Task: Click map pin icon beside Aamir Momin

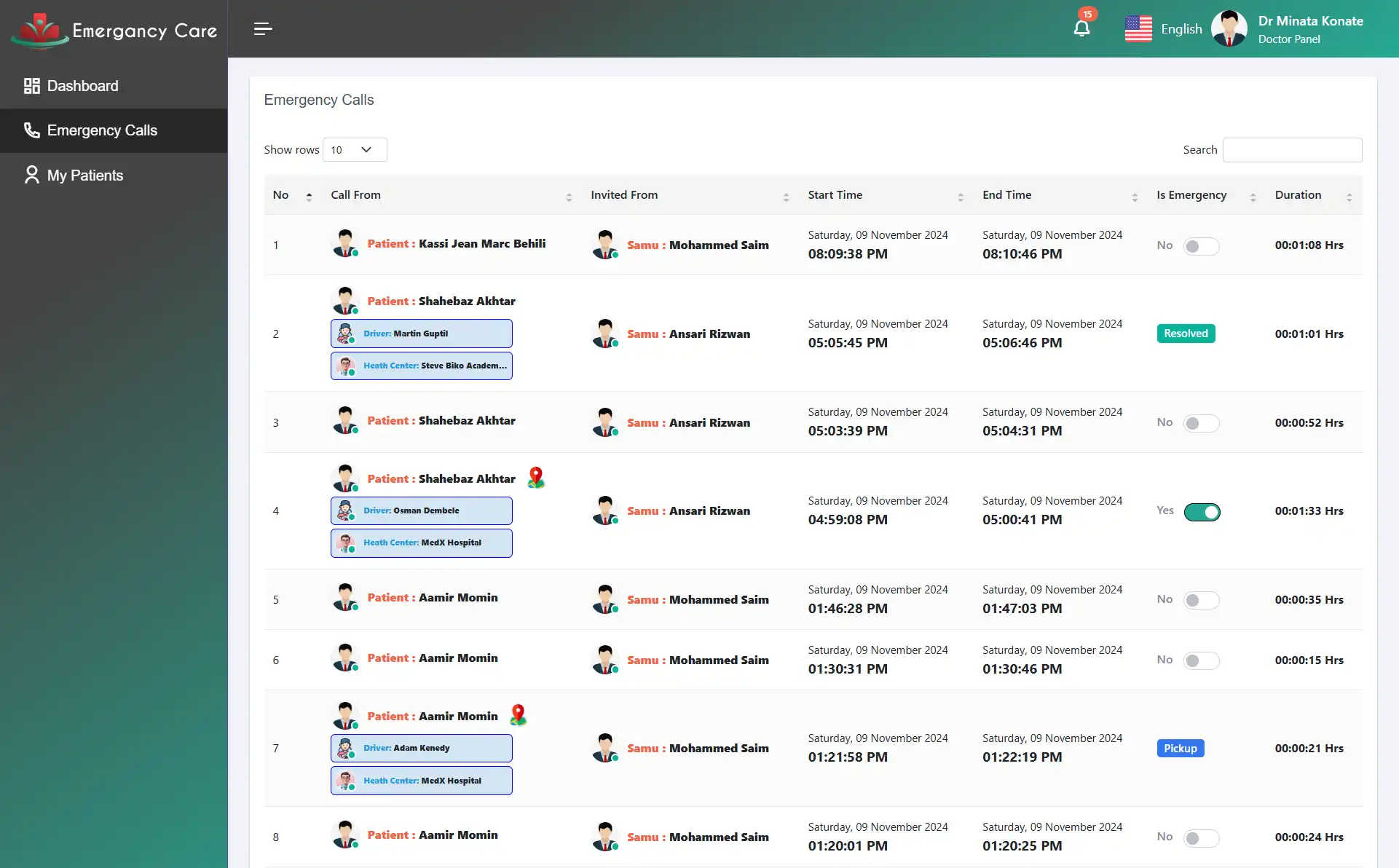Action: click(518, 715)
